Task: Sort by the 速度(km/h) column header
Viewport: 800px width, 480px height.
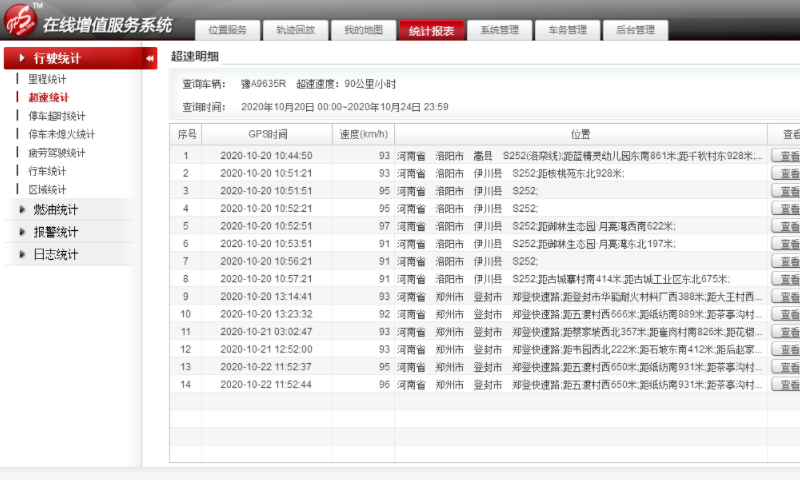Action: [x=363, y=134]
